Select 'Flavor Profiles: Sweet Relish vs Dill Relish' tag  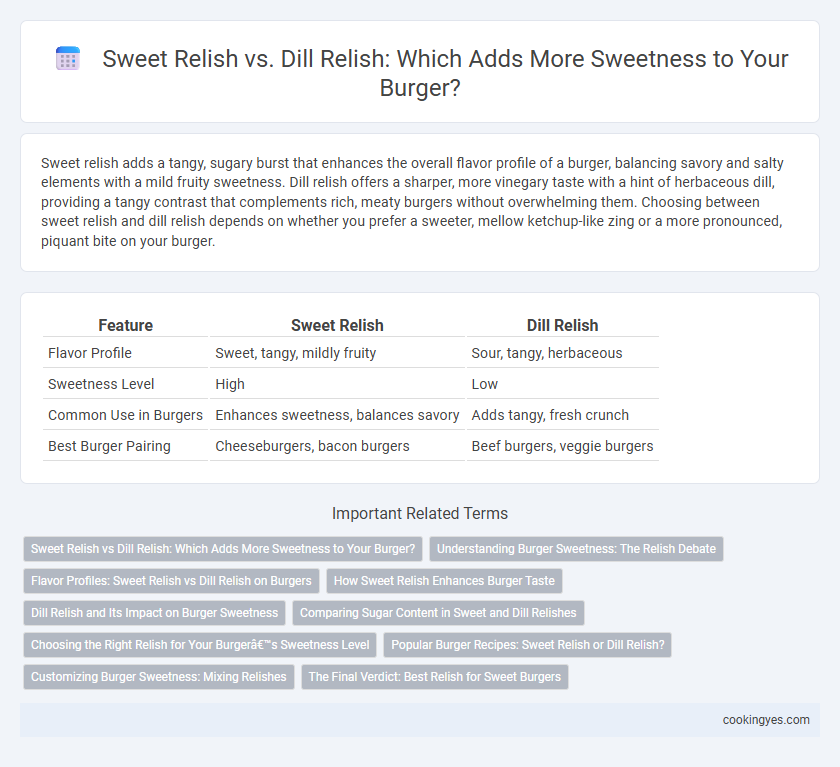(171, 581)
